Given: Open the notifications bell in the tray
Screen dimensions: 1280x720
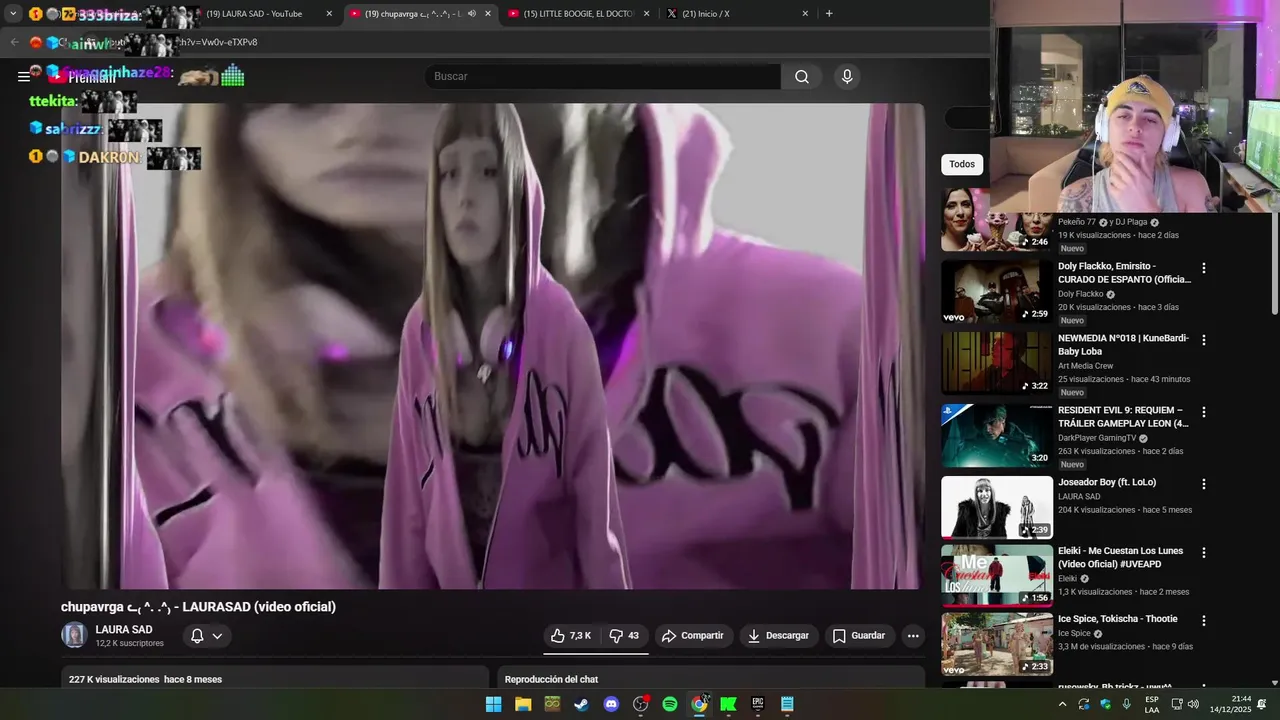Looking at the screenshot, I should (1262, 704).
